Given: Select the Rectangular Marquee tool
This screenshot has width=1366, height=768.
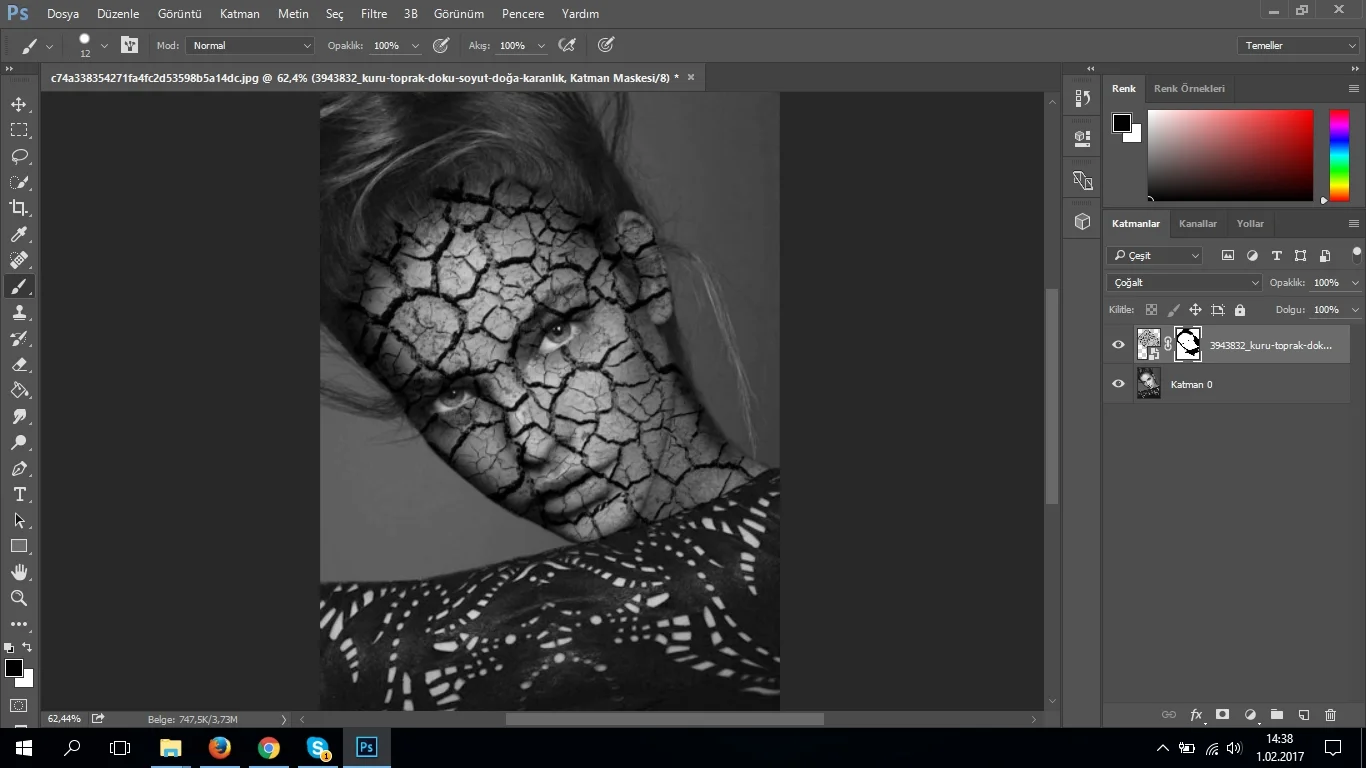Looking at the screenshot, I should [x=19, y=130].
